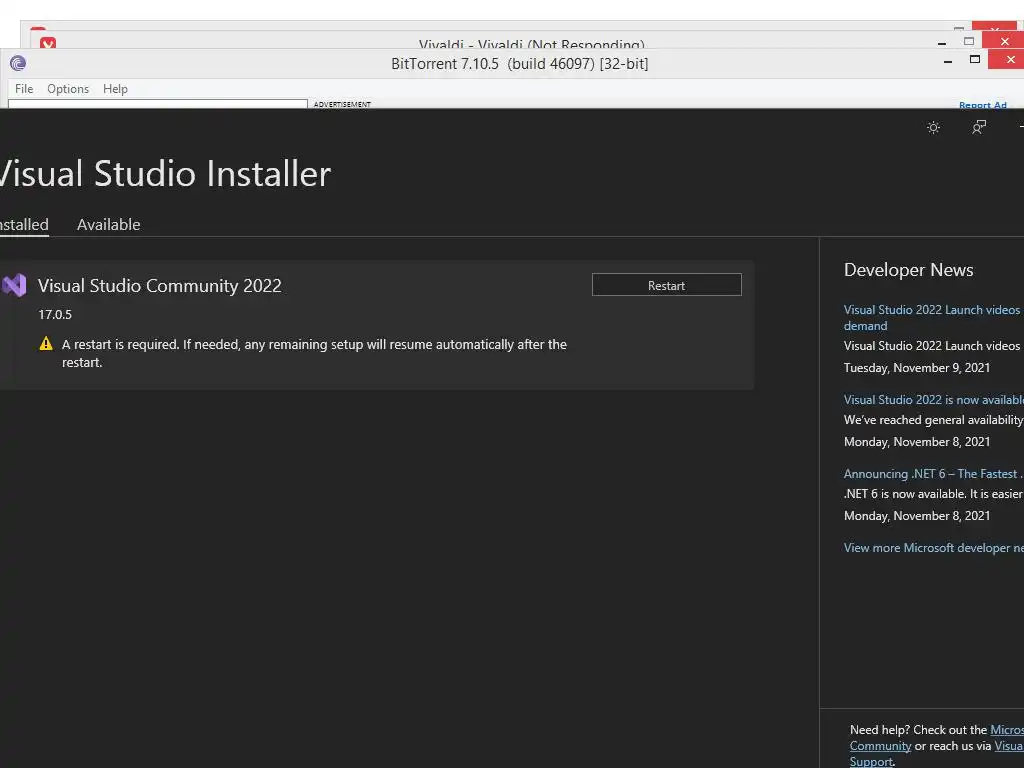Click the version text 17.0.5
The image size is (1024, 768).
click(55, 315)
